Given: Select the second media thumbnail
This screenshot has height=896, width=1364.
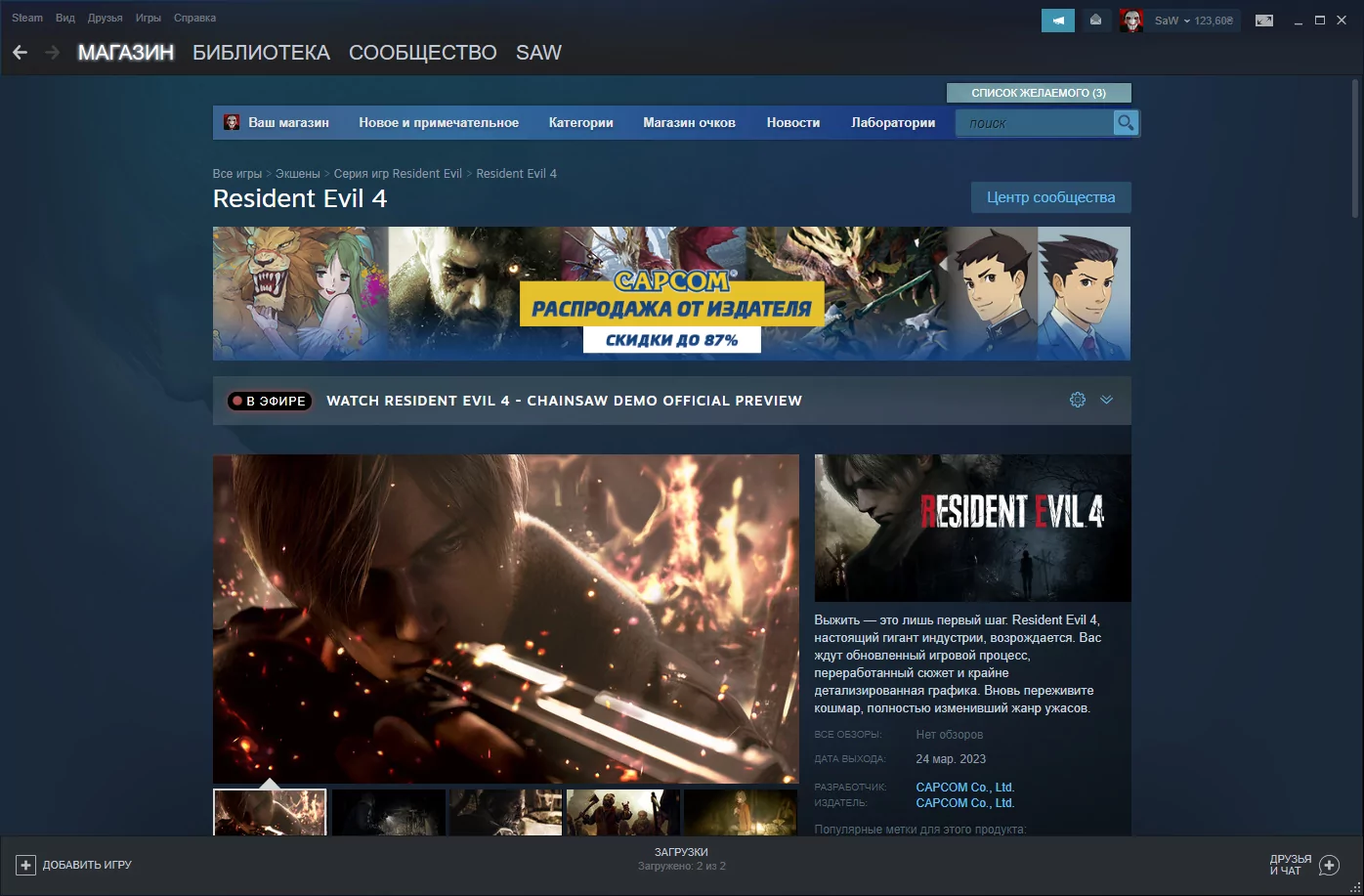Looking at the screenshot, I should point(388,813).
